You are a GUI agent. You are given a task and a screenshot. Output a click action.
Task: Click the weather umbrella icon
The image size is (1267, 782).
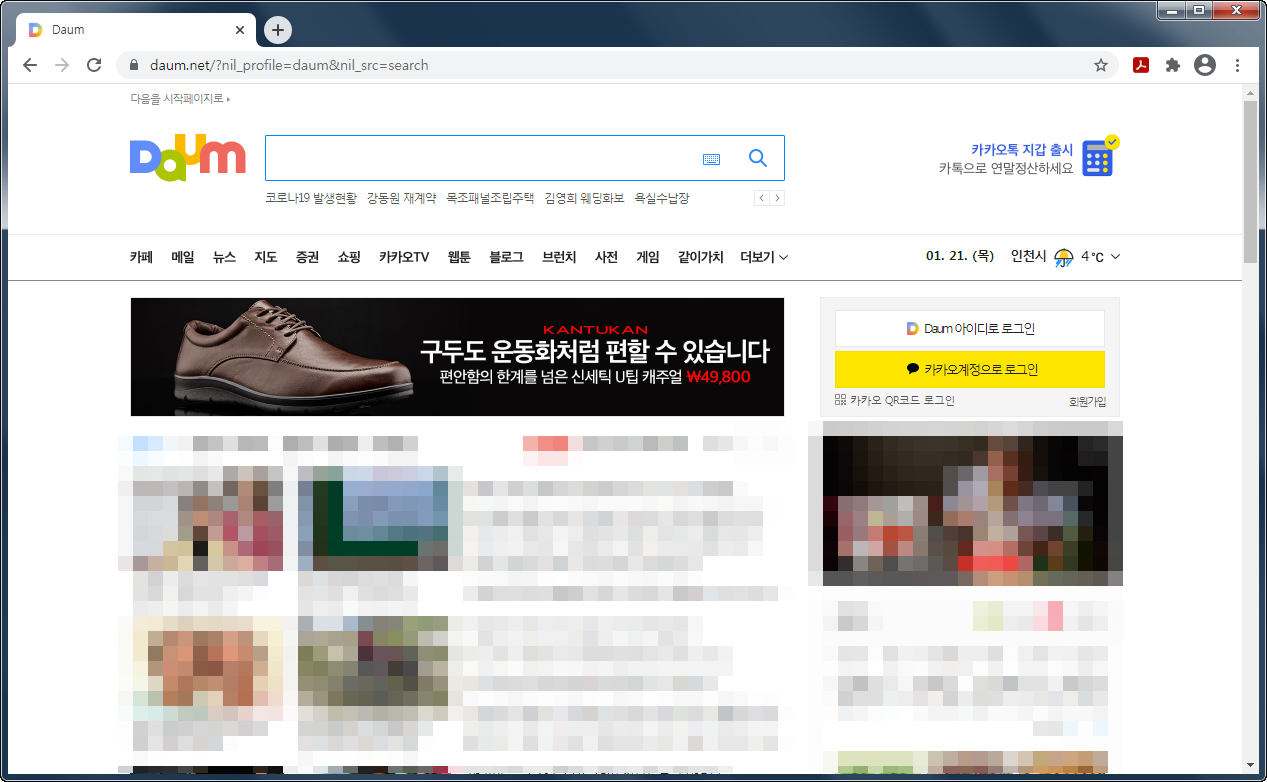[x=1063, y=258]
